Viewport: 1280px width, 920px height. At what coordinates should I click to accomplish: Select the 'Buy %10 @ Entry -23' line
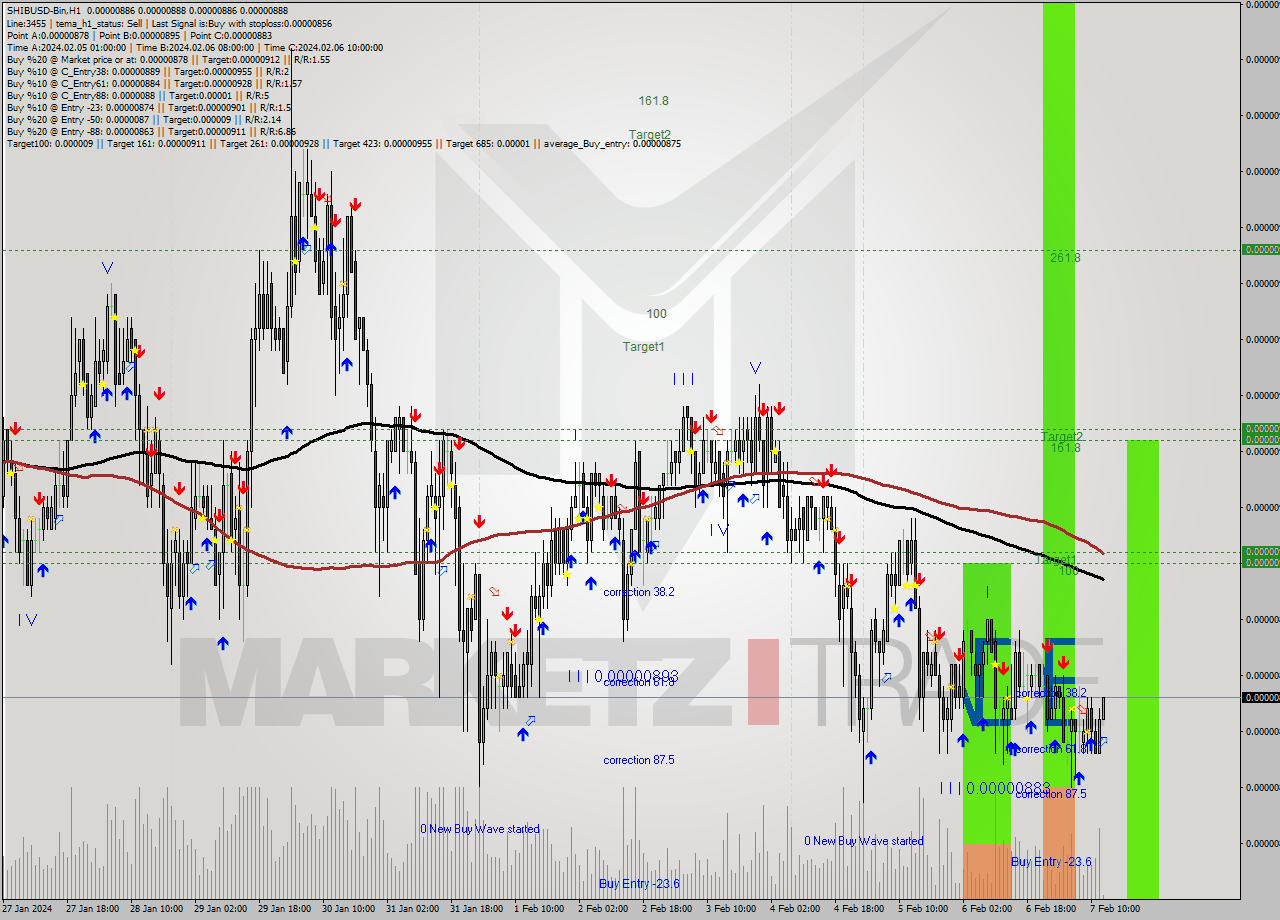pyautogui.click(x=149, y=107)
